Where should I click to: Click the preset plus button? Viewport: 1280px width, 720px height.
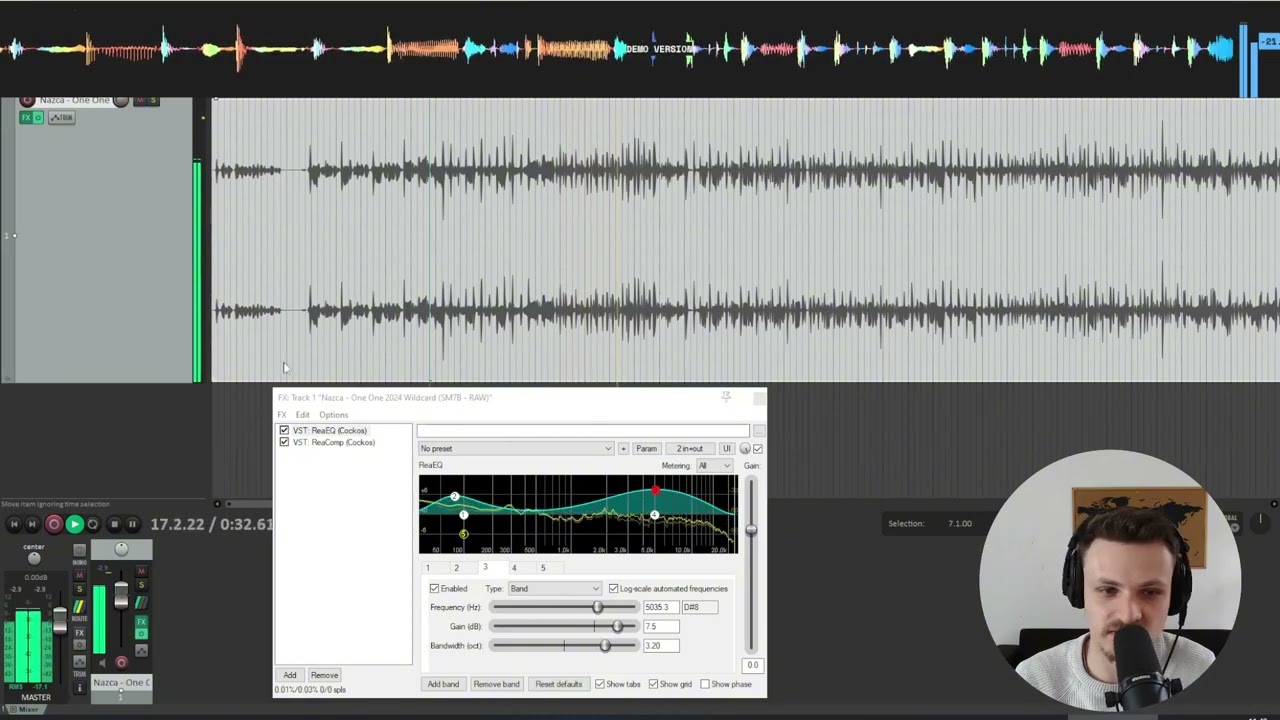[623, 449]
